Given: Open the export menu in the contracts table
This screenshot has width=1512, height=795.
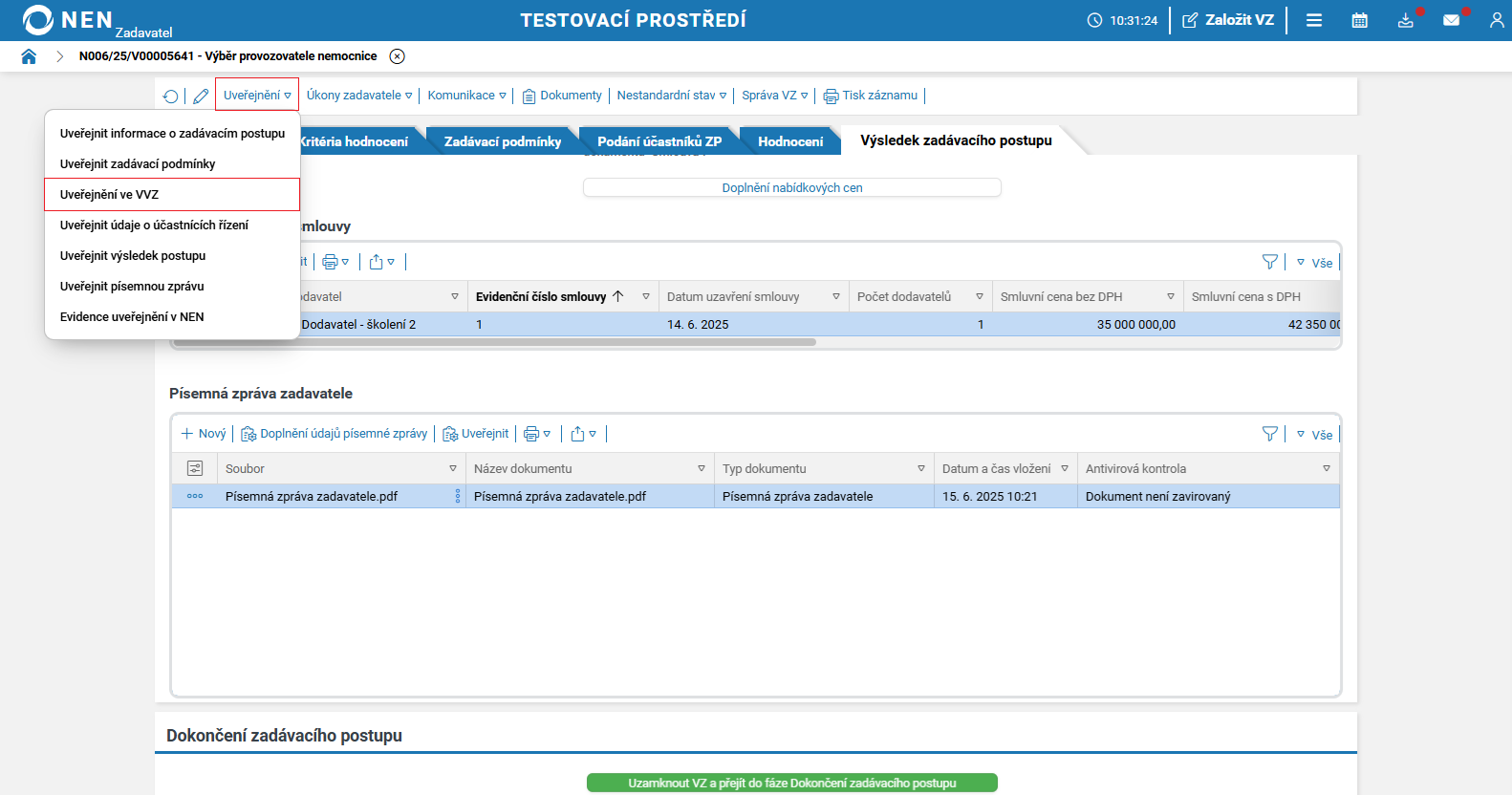Looking at the screenshot, I should pos(382,262).
